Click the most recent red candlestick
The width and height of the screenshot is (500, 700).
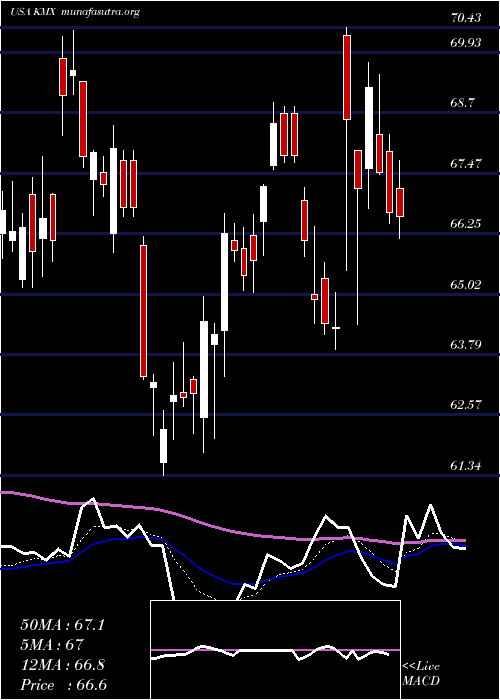click(400, 203)
